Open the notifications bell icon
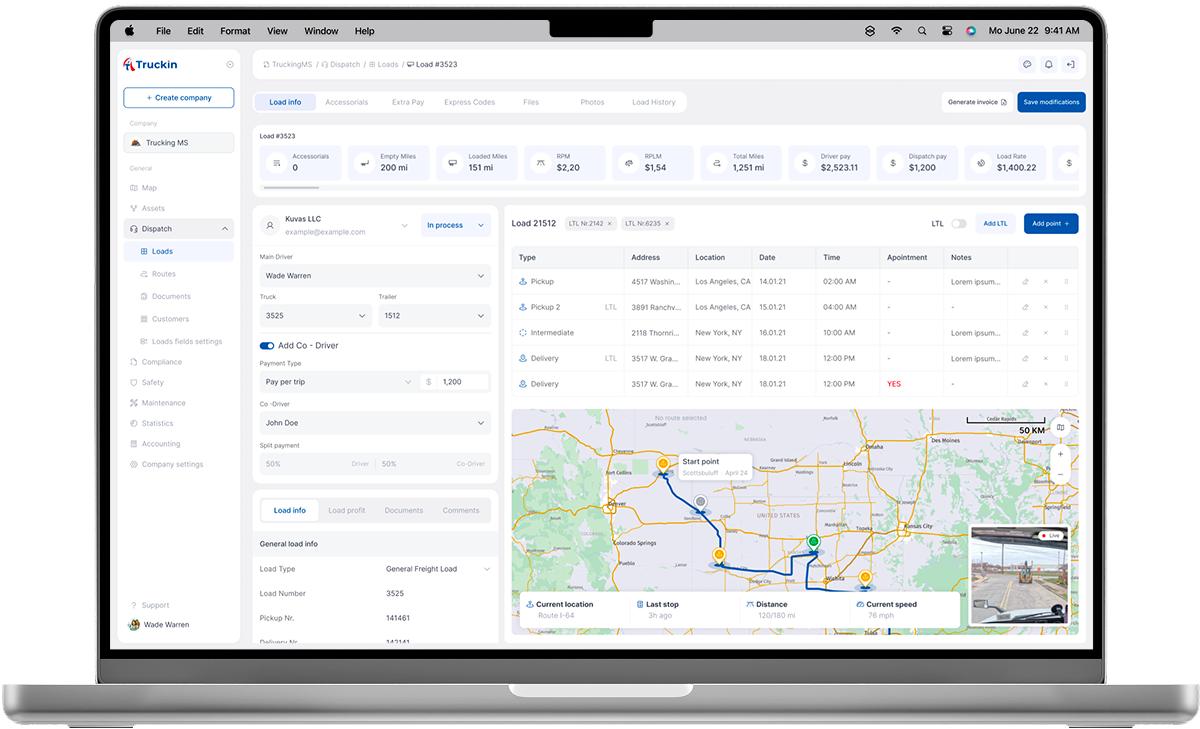Screen dimensions: 1200x729 [x=1048, y=64]
